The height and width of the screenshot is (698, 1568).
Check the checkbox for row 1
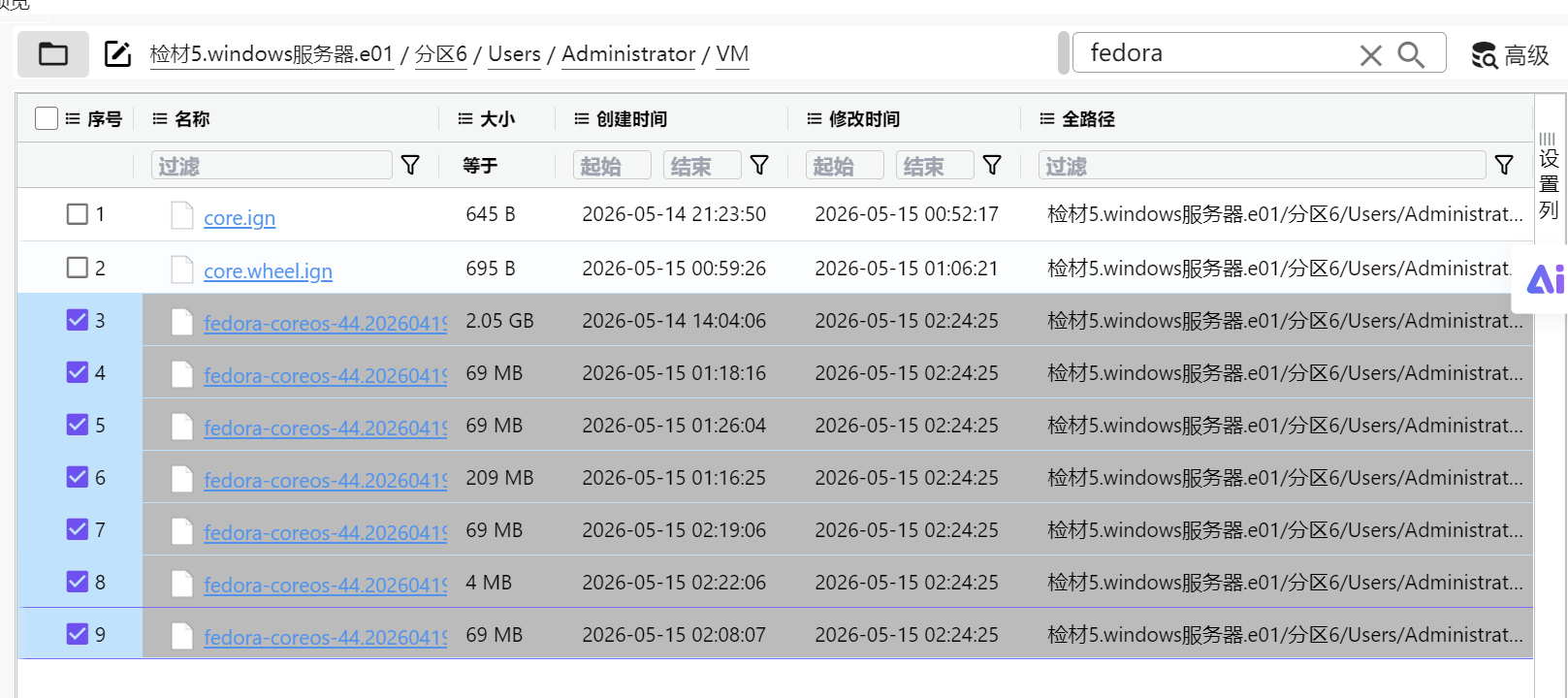78,214
